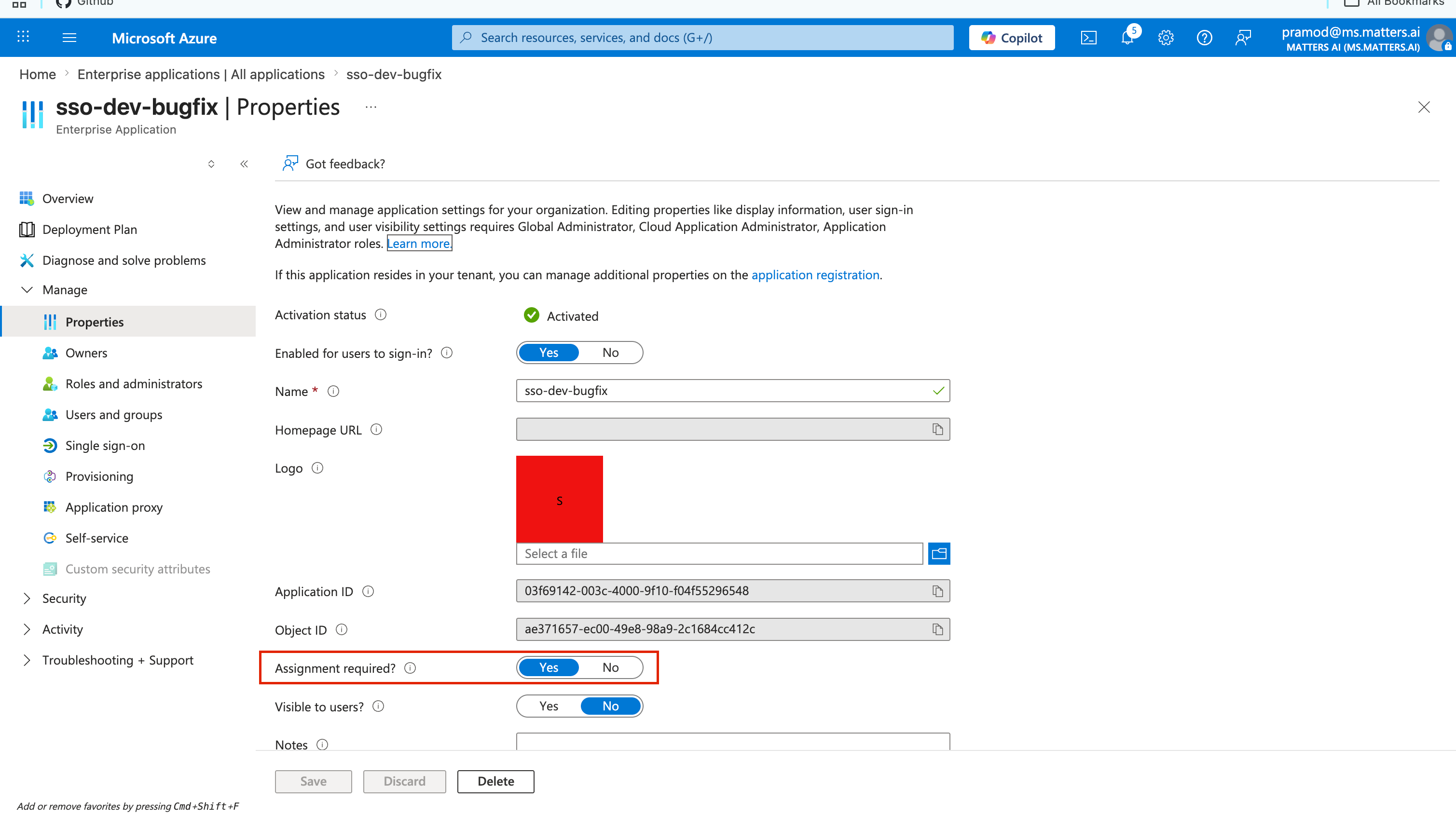1456x816 pixels.
Task: Collapse the side menu with the double chevron
Action: [x=244, y=164]
